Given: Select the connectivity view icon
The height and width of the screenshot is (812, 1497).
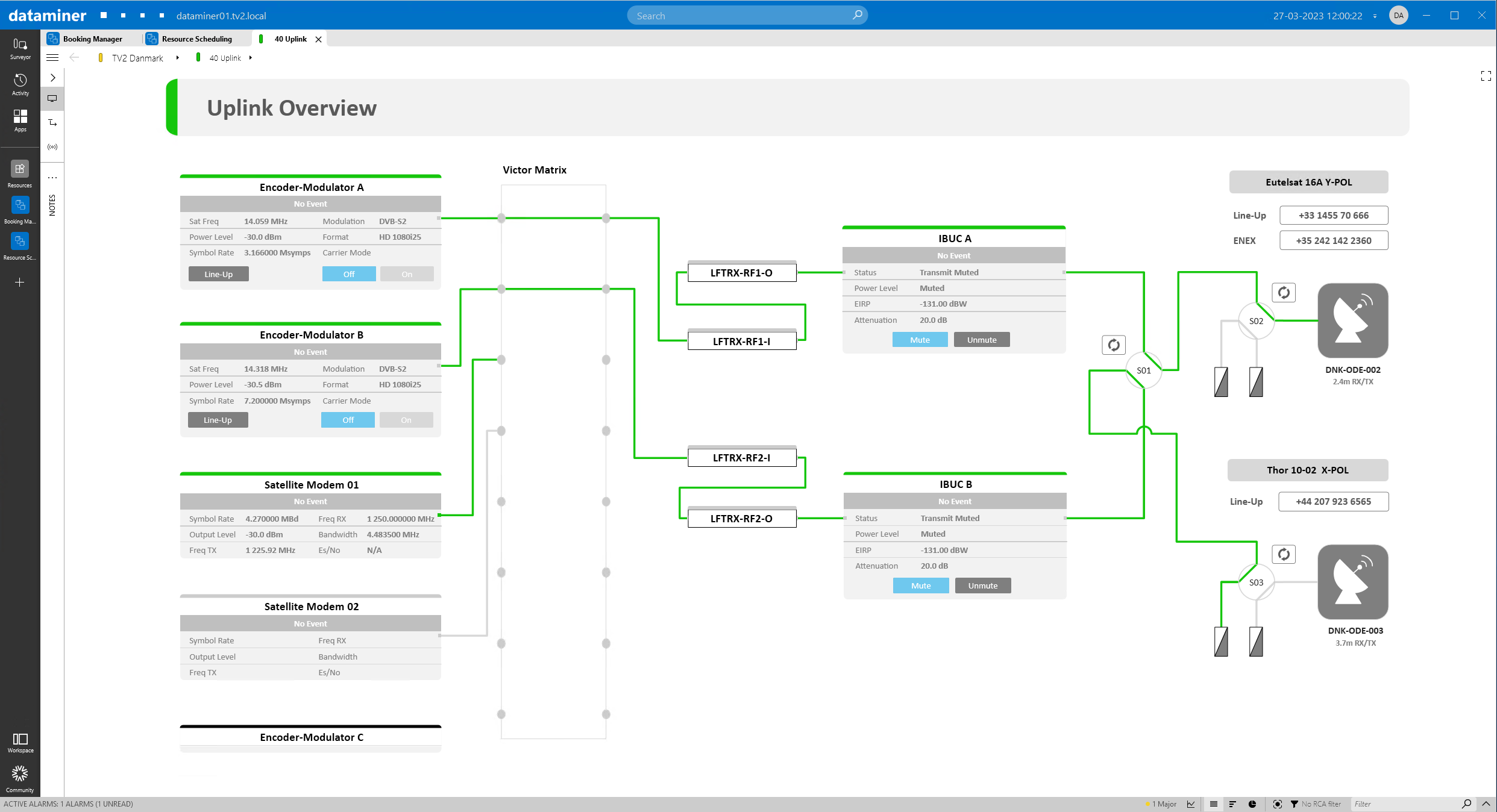Looking at the screenshot, I should coord(52,123).
